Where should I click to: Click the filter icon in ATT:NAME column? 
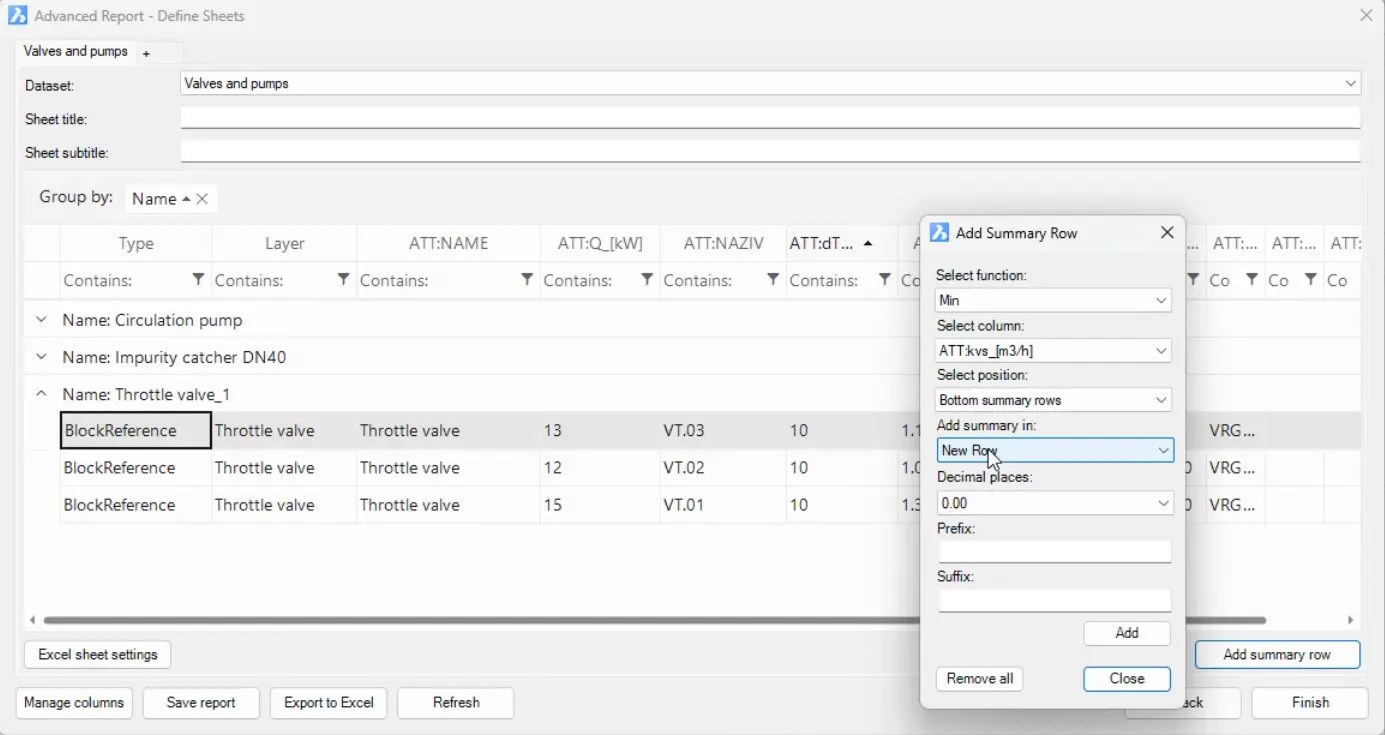[x=527, y=280]
